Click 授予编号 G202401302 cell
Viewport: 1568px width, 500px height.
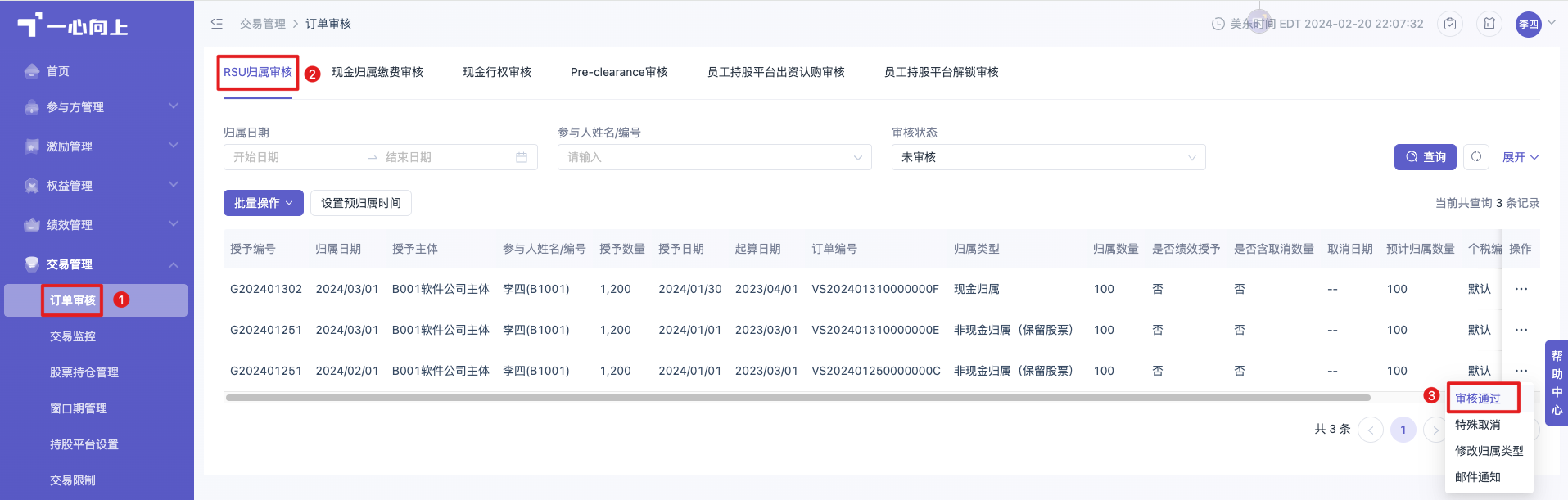pyautogui.click(x=266, y=289)
